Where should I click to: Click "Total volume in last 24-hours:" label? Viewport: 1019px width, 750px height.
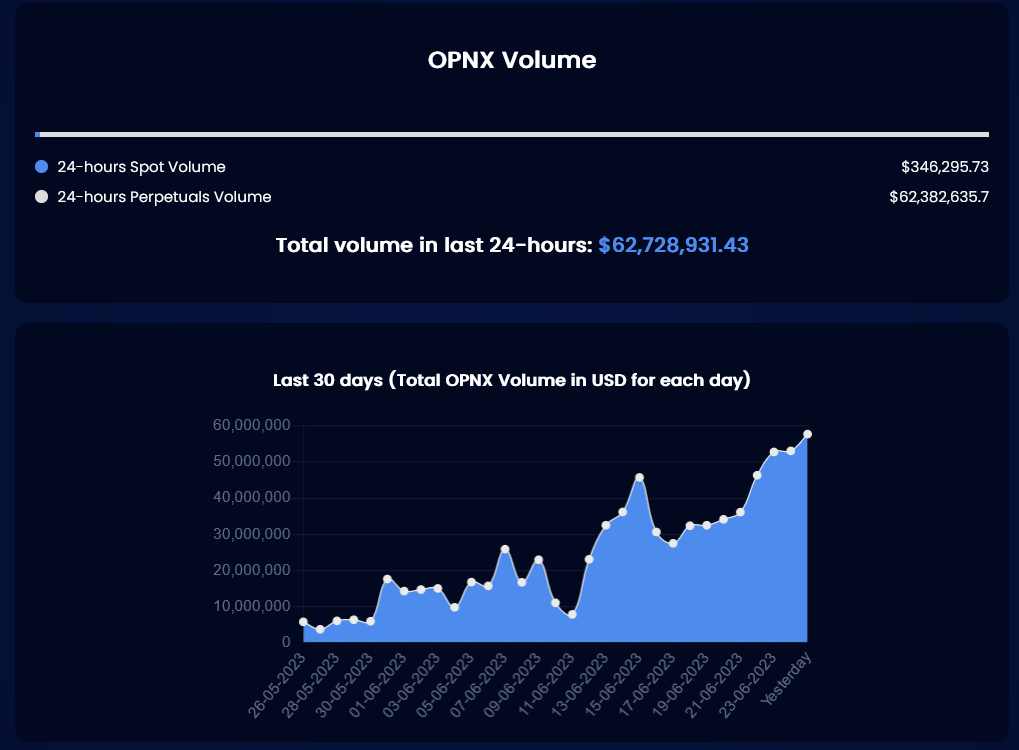434,245
